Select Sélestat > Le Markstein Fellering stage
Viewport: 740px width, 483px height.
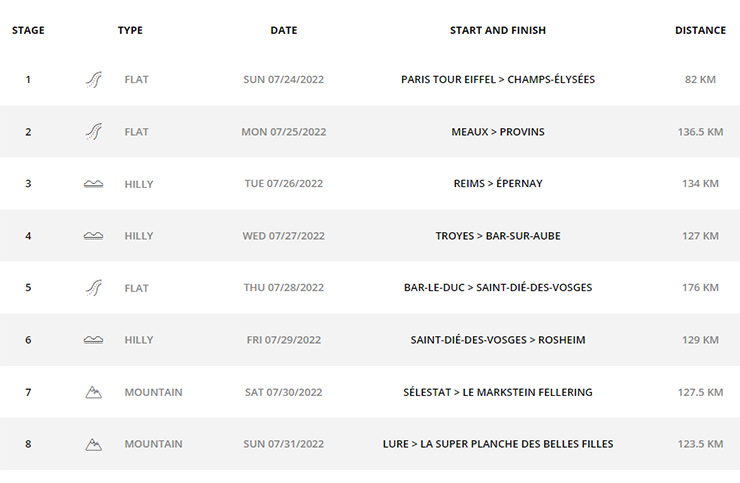[x=498, y=392]
